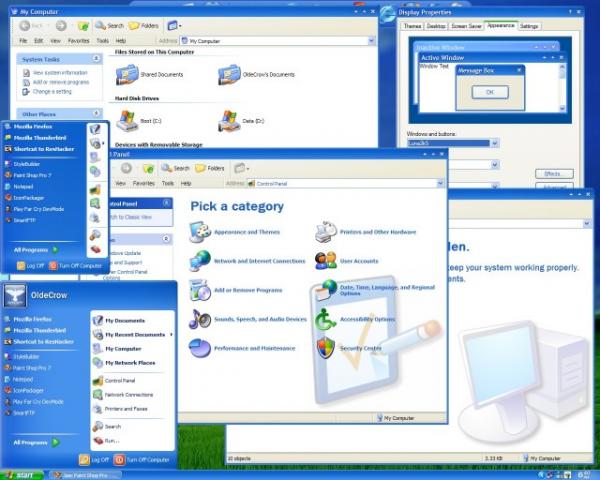Open the Tools menu in My Computer window
This screenshot has width=600, height=480.
coord(102,41)
